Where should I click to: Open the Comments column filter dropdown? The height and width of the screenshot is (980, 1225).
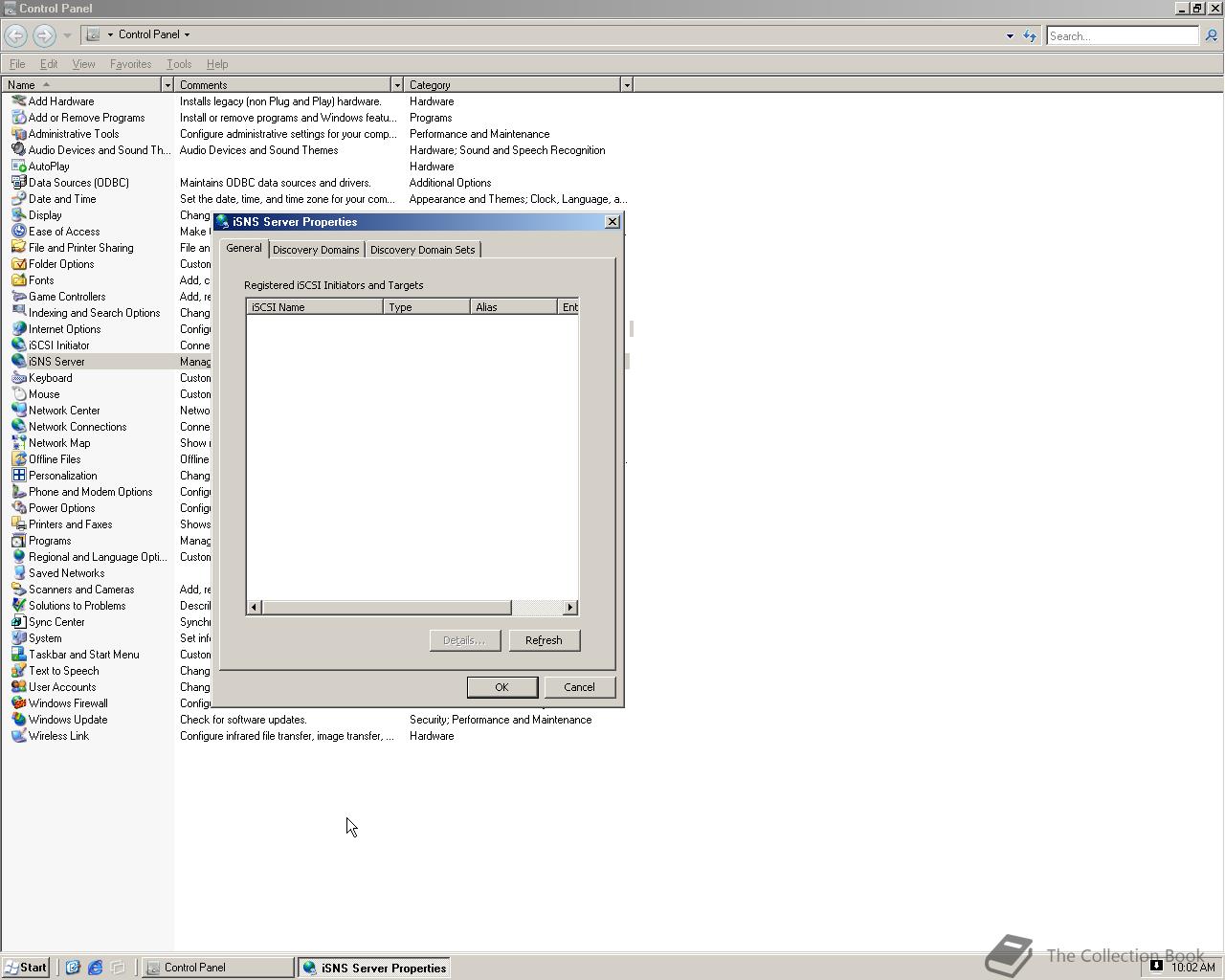tap(397, 85)
